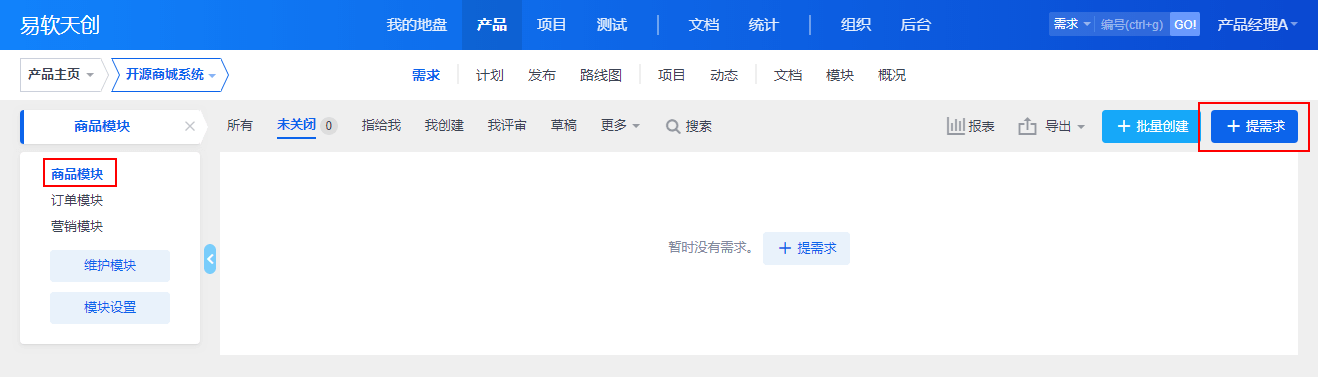Open the 动态 sub-navigation tab
Screen dimensions: 1318x377
click(724, 75)
